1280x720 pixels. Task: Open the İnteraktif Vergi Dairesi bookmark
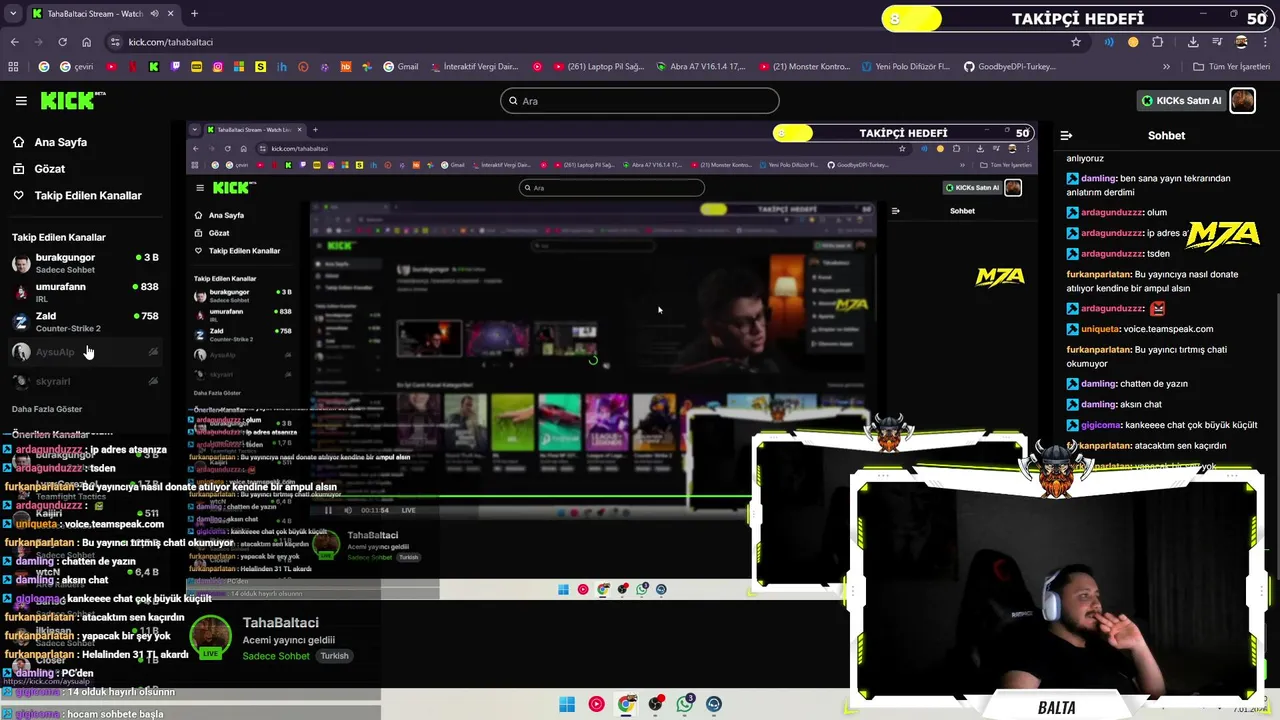point(474,67)
